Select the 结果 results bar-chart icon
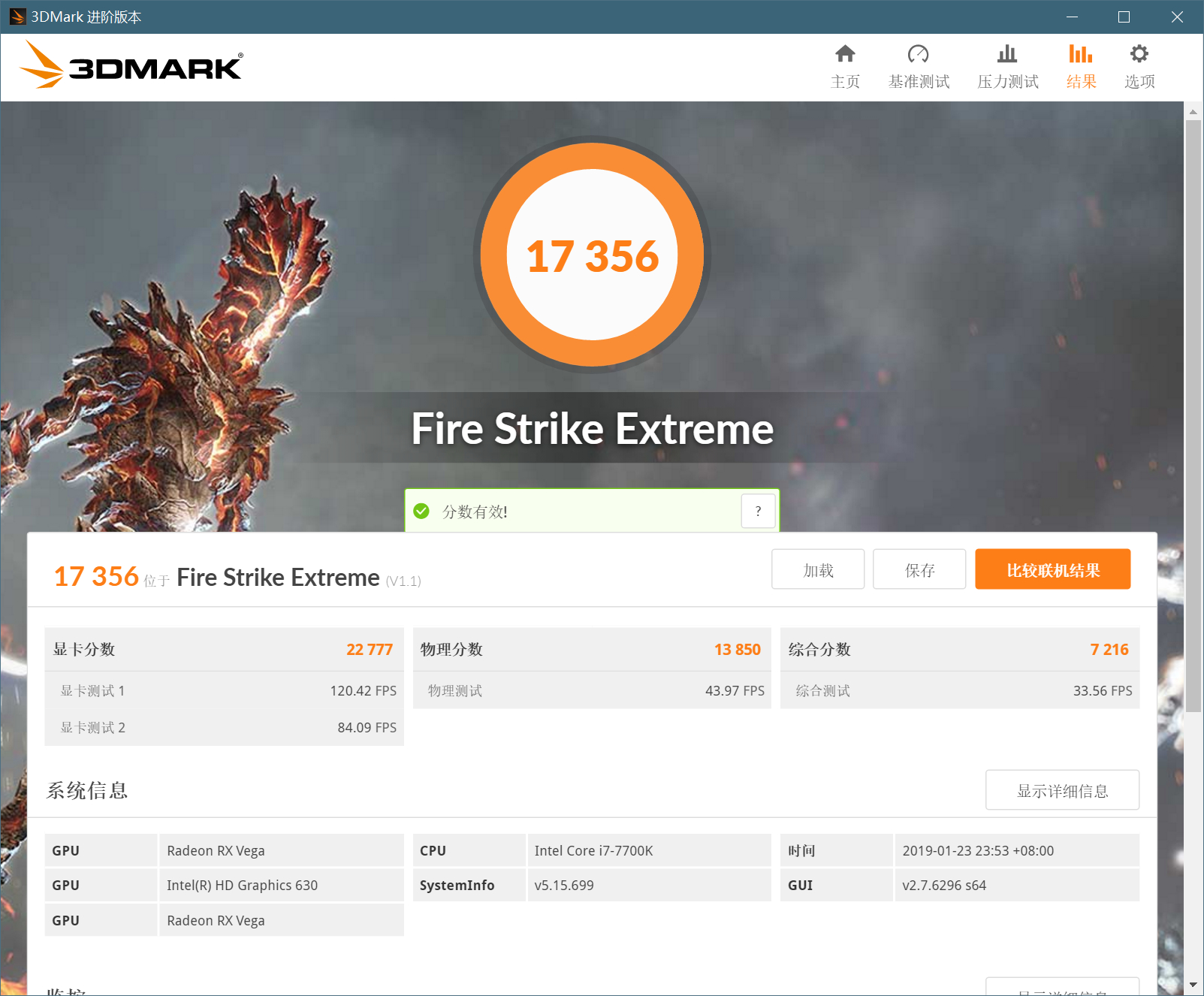This screenshot has width=1204, height=996. 1081,54
